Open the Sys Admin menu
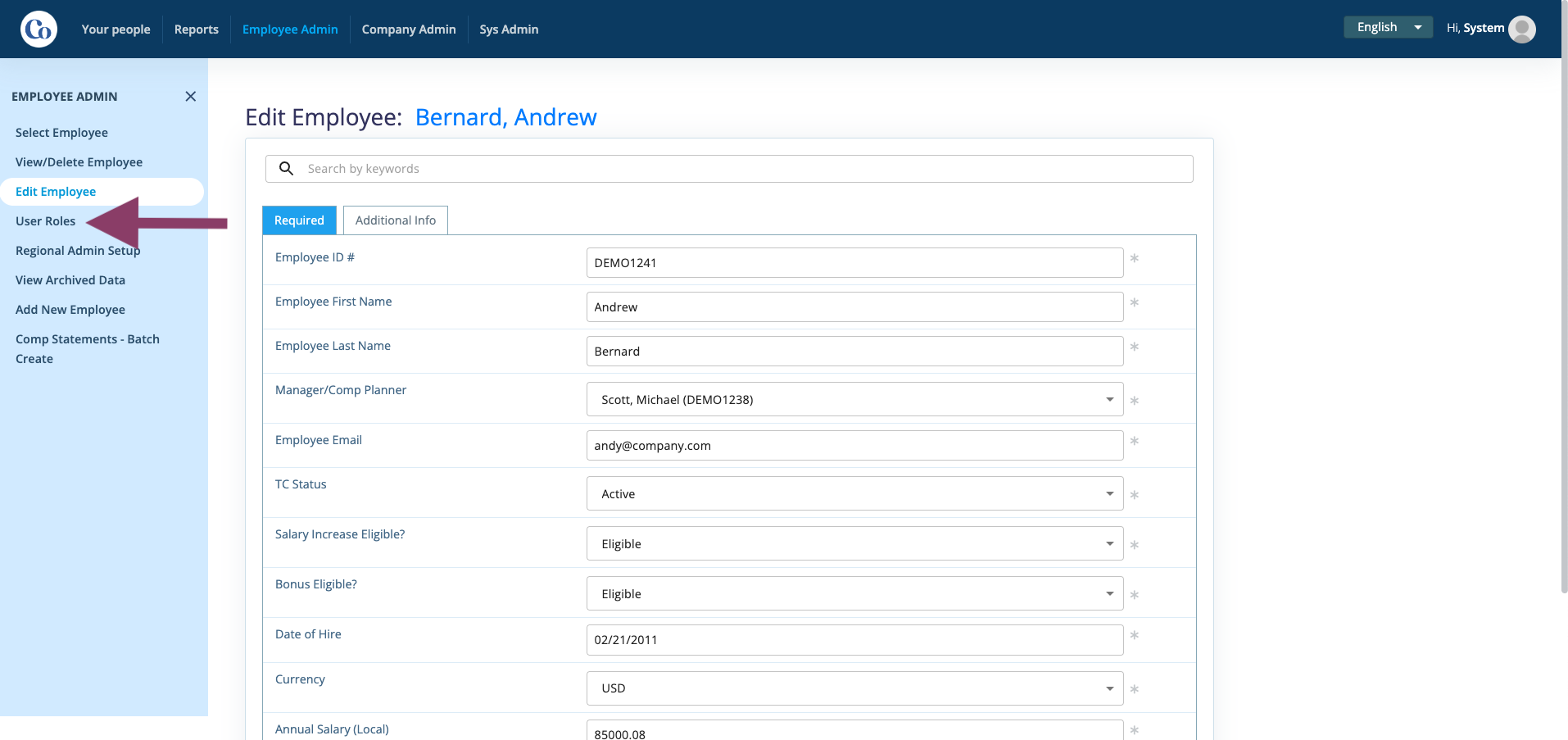Viewport: 1568px width, 740px height. [x=509, y=30]
